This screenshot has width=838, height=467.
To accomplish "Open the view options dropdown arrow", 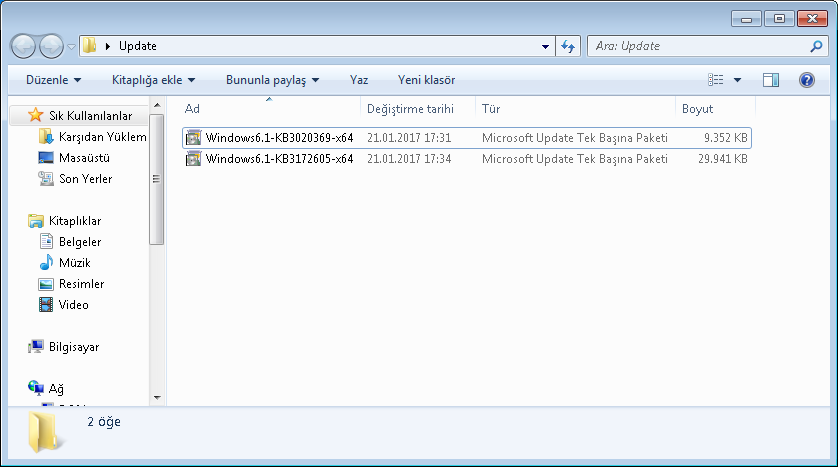I will point(738,80).
